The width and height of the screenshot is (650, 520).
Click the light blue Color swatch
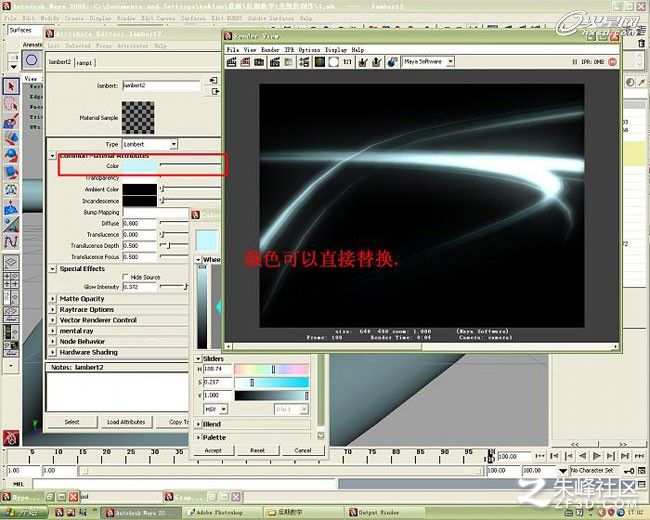140,166
